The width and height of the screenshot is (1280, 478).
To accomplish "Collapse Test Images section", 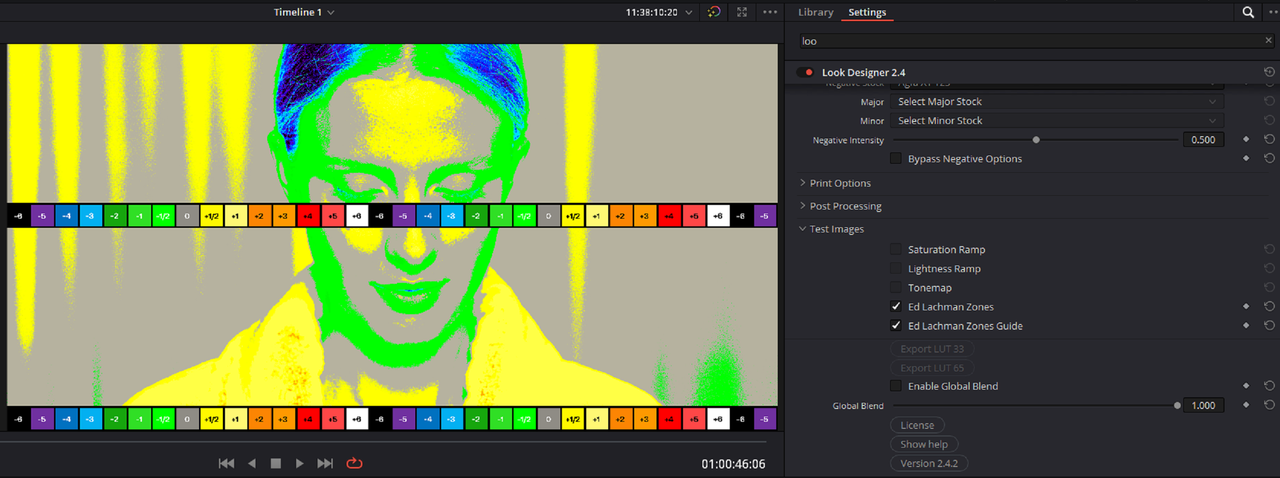I will [x=831, y=229].
